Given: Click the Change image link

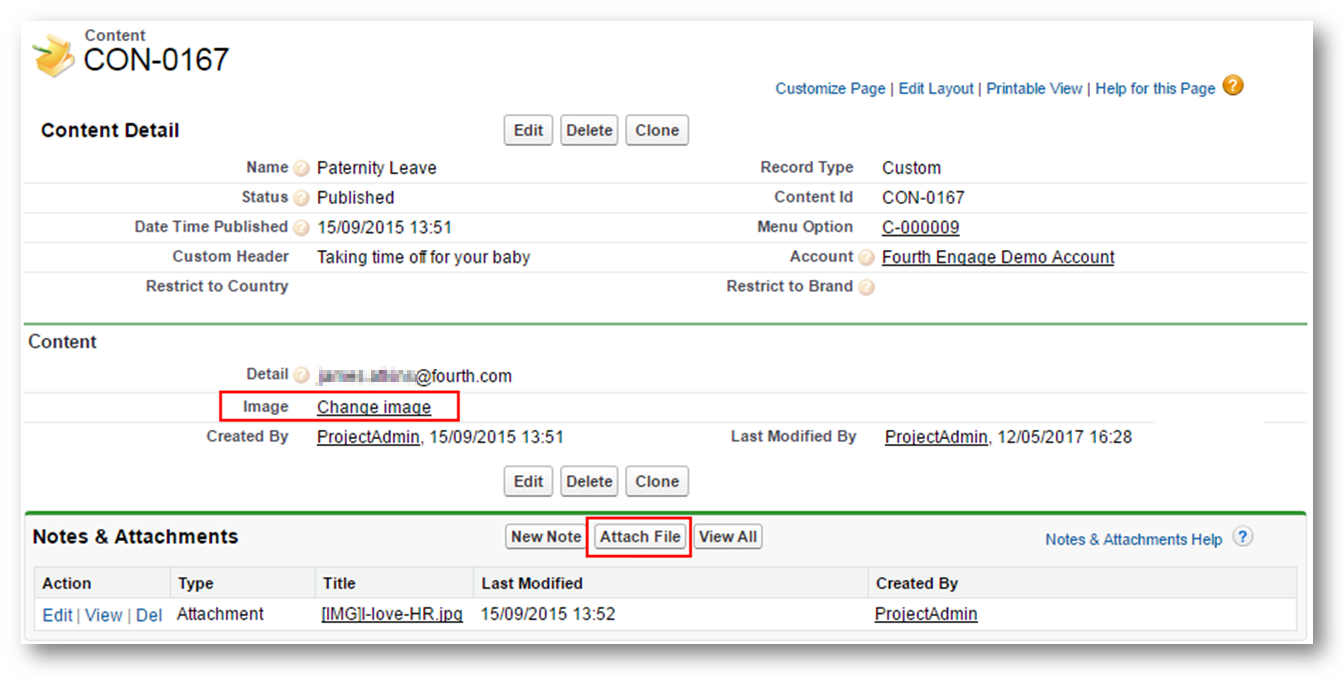Looking at the screenshot, I should (x=374, y=407).
